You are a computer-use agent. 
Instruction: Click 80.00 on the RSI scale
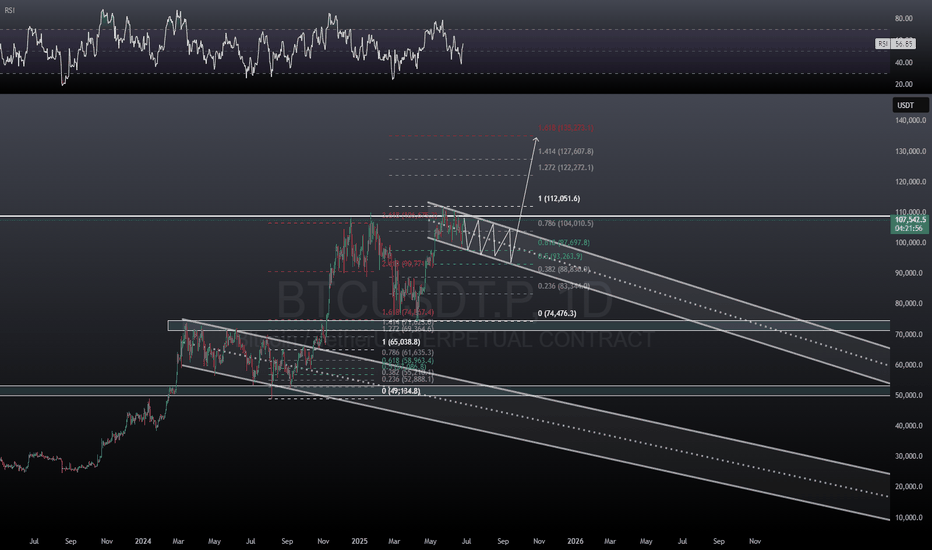coord(903,18)
